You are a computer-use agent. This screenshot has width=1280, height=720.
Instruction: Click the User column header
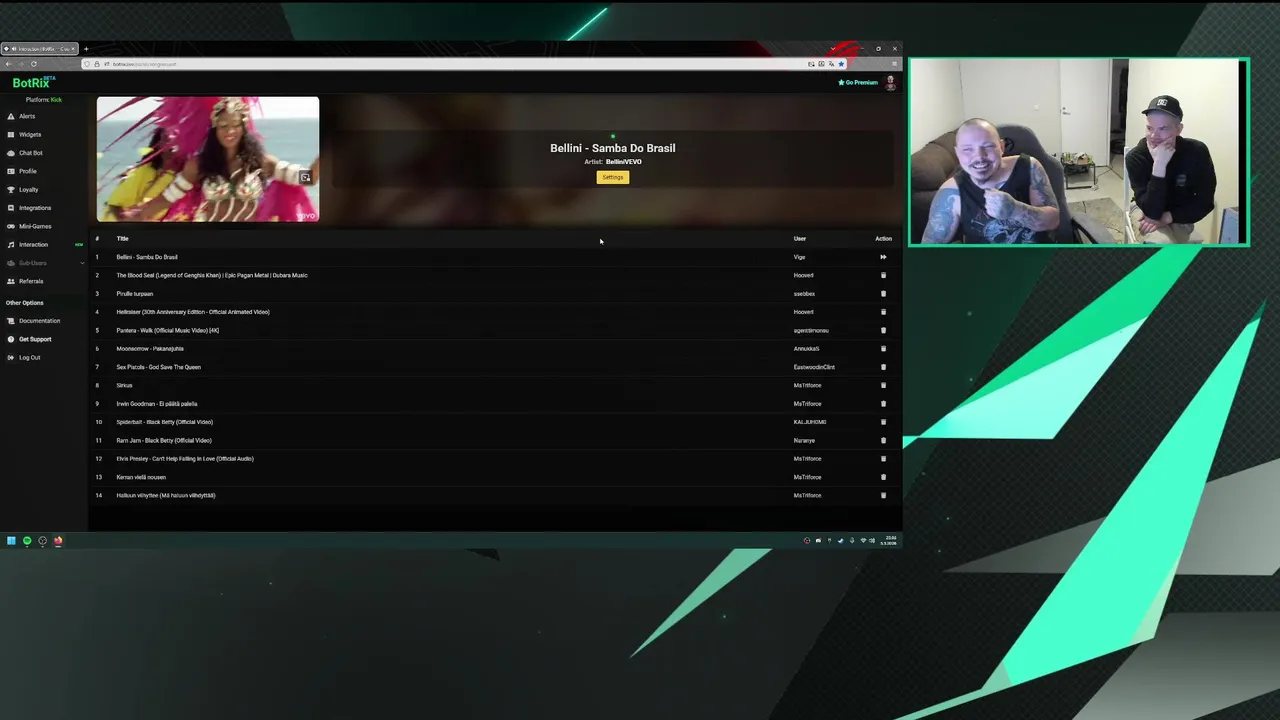point(800,239)
